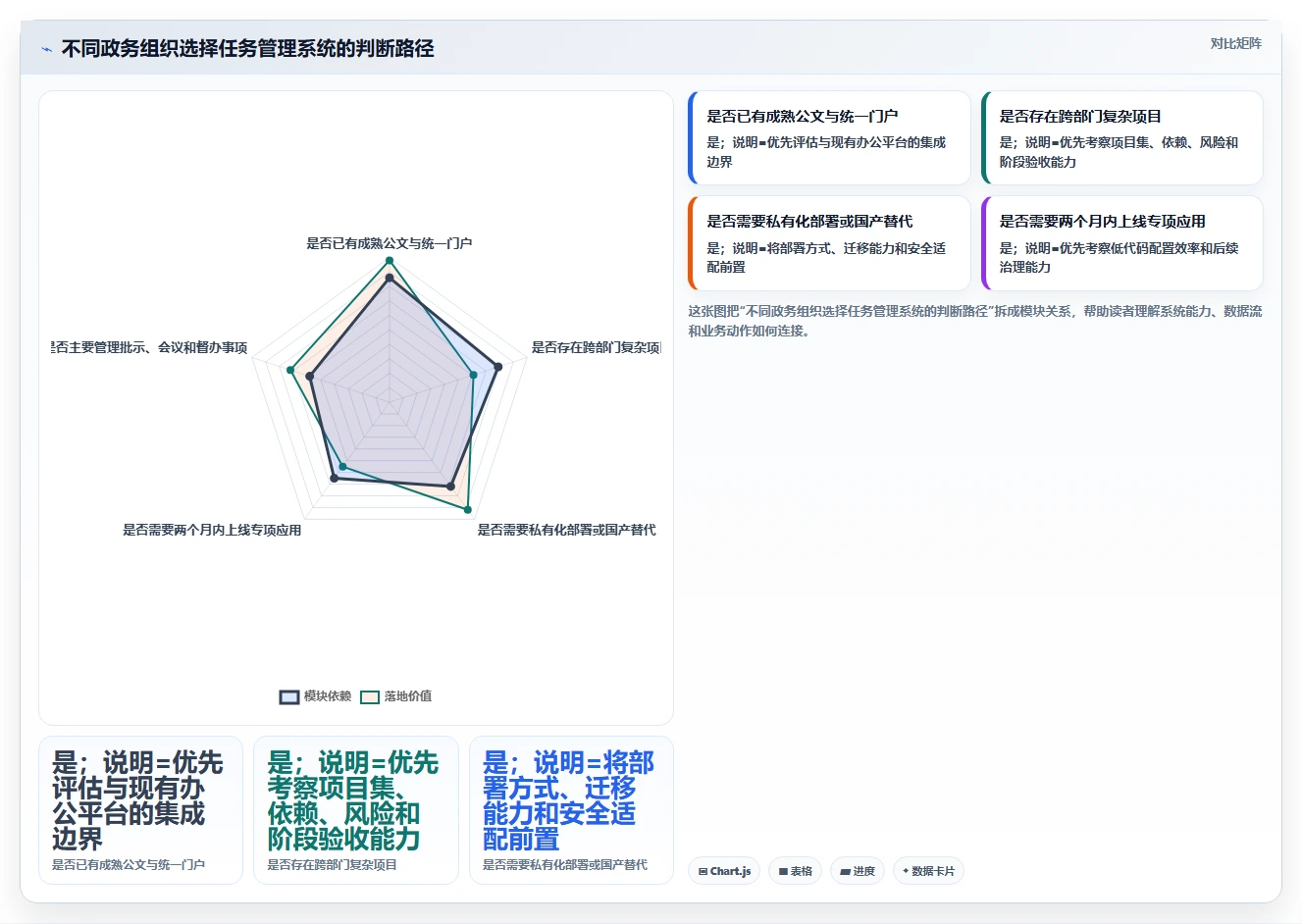Click teal 落地价值 point on 跨部门复杂项目 axis
Screen dimensions: 1302x924
473,375
